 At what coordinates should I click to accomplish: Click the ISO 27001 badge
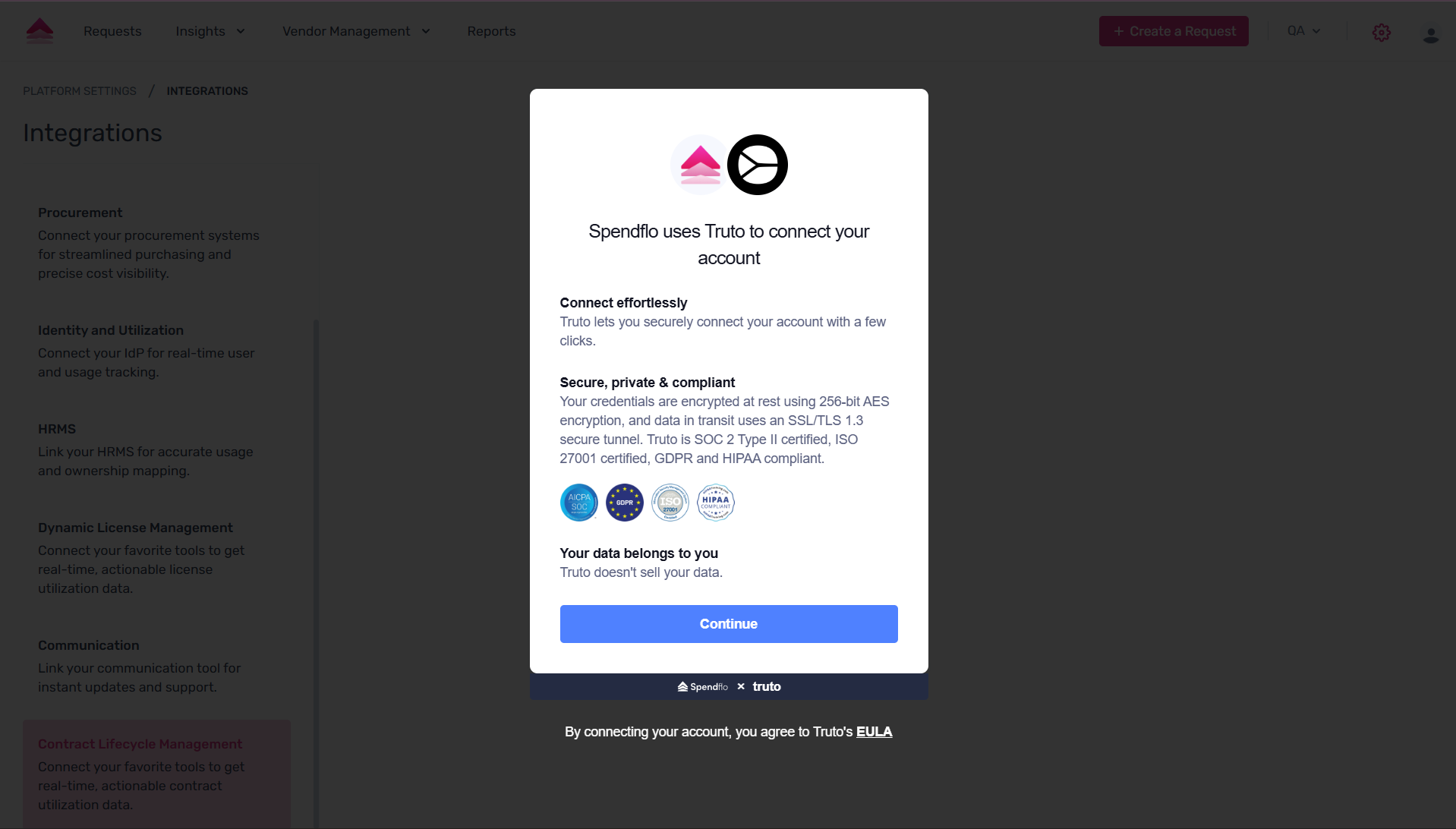coord(670,503)
